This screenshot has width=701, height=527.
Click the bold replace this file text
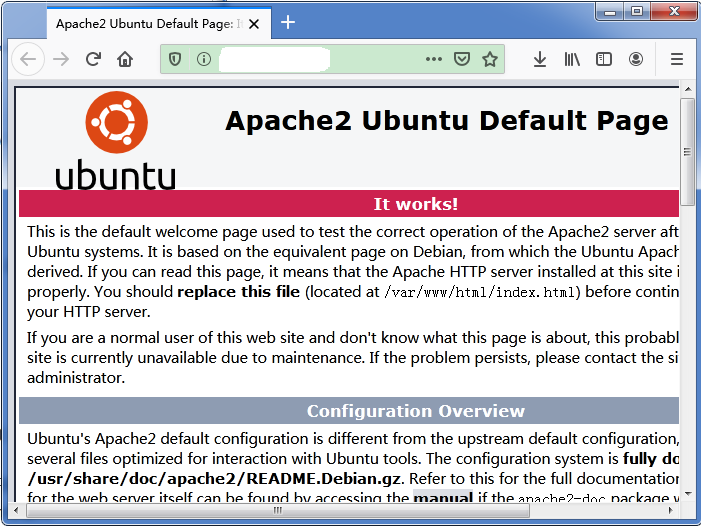[x=238, y=292]
